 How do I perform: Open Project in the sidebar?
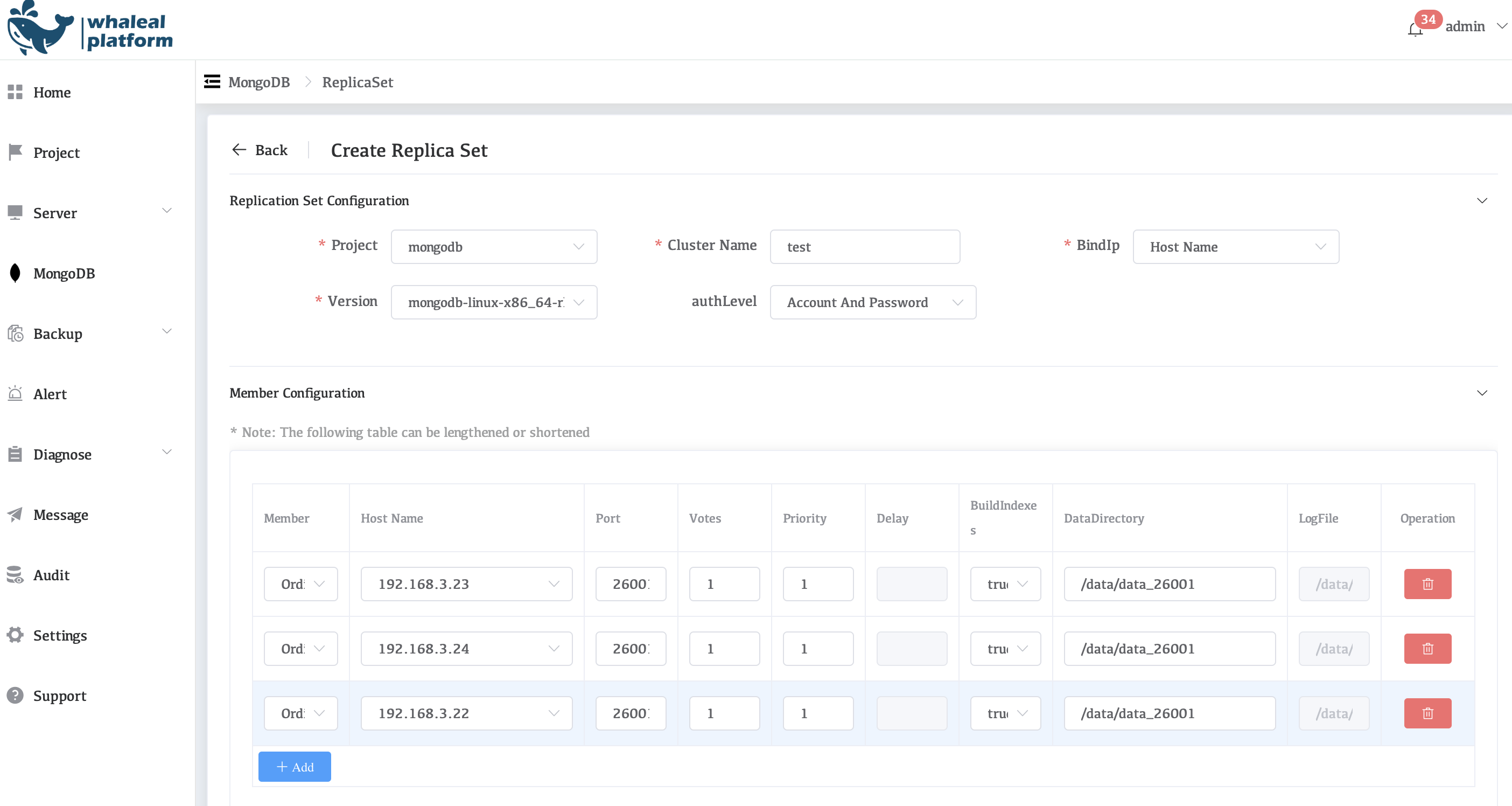[x=57, y=152]
